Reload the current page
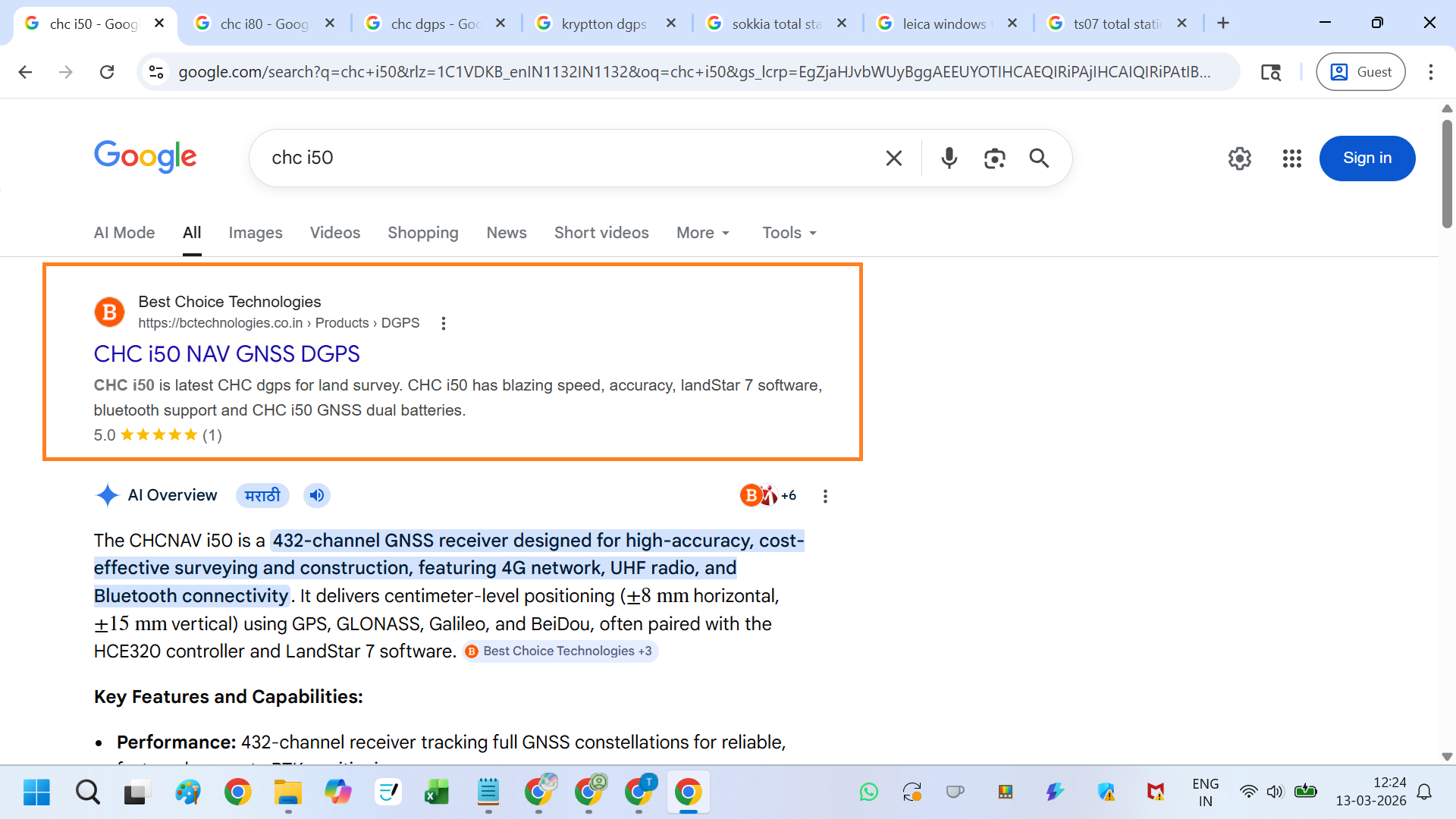1456x819 pixels. point(107,72)
